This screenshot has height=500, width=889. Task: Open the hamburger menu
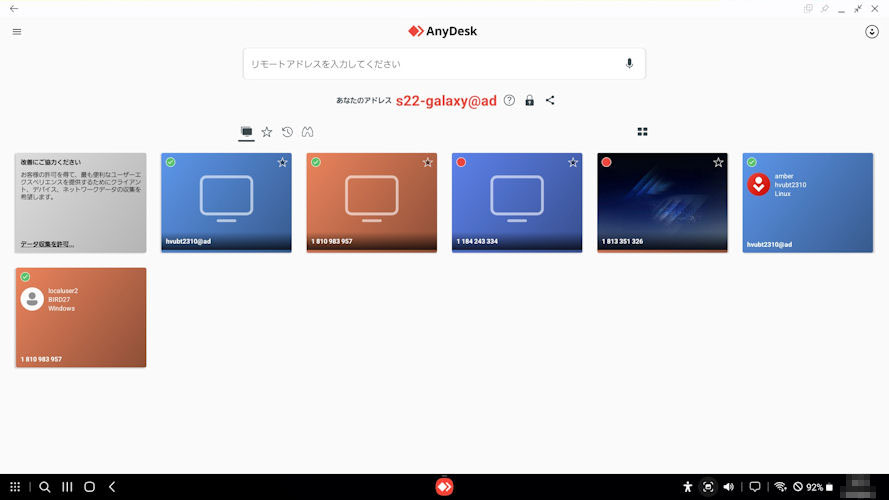(x=17, y=32)
